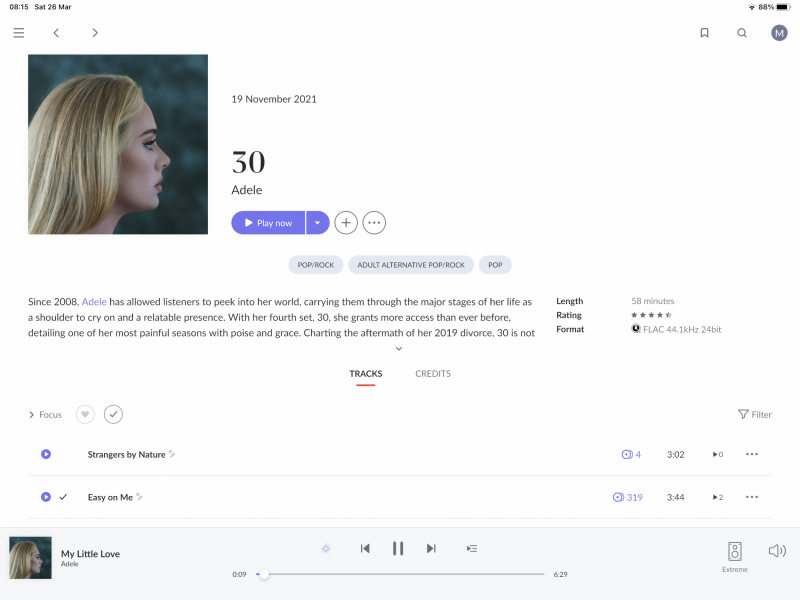Pause the currently playing track

tap(398, 548)
